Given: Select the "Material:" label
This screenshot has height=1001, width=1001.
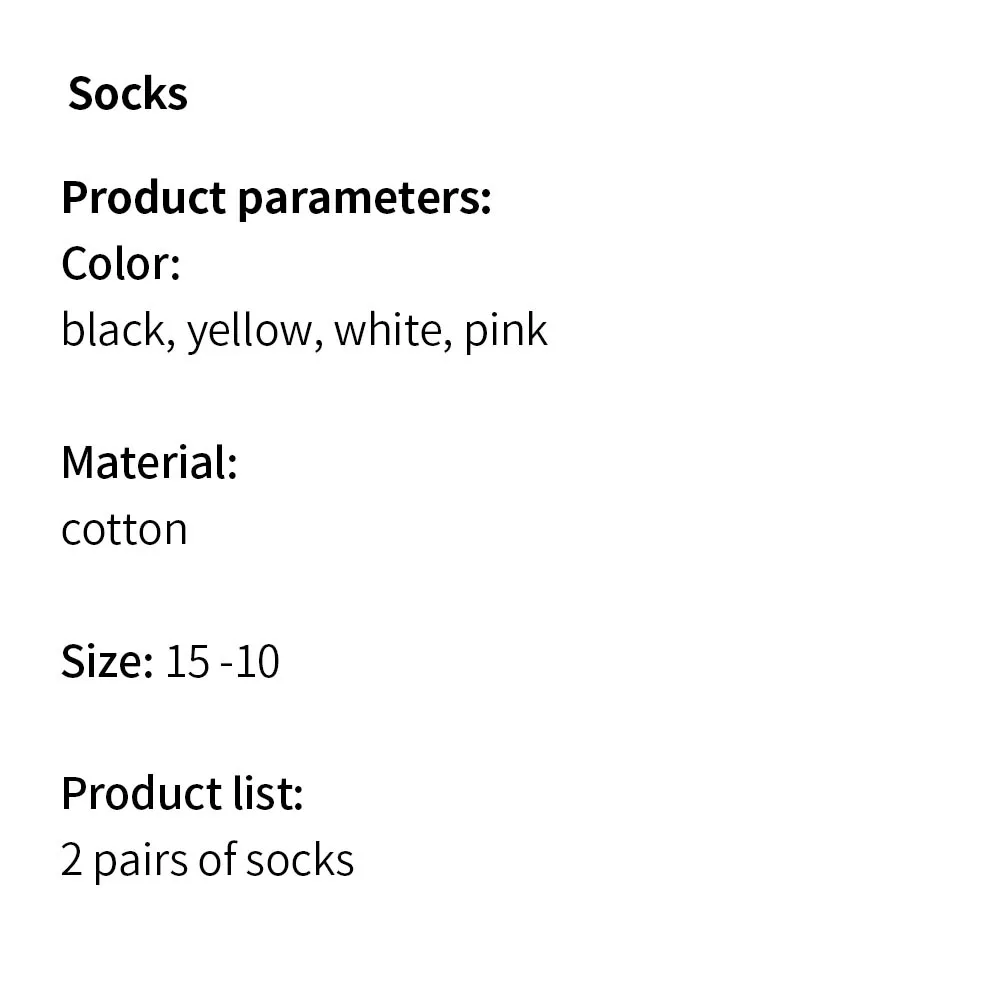Looking at the screenshot, I should click(149, 462).
